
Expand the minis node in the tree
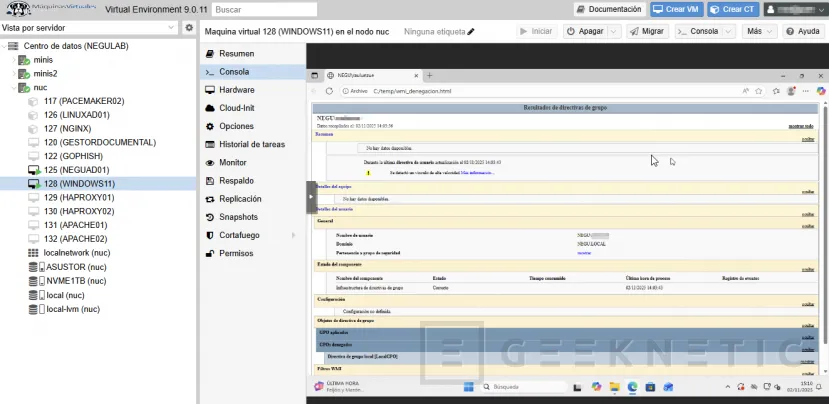click(x=14, y=60)
